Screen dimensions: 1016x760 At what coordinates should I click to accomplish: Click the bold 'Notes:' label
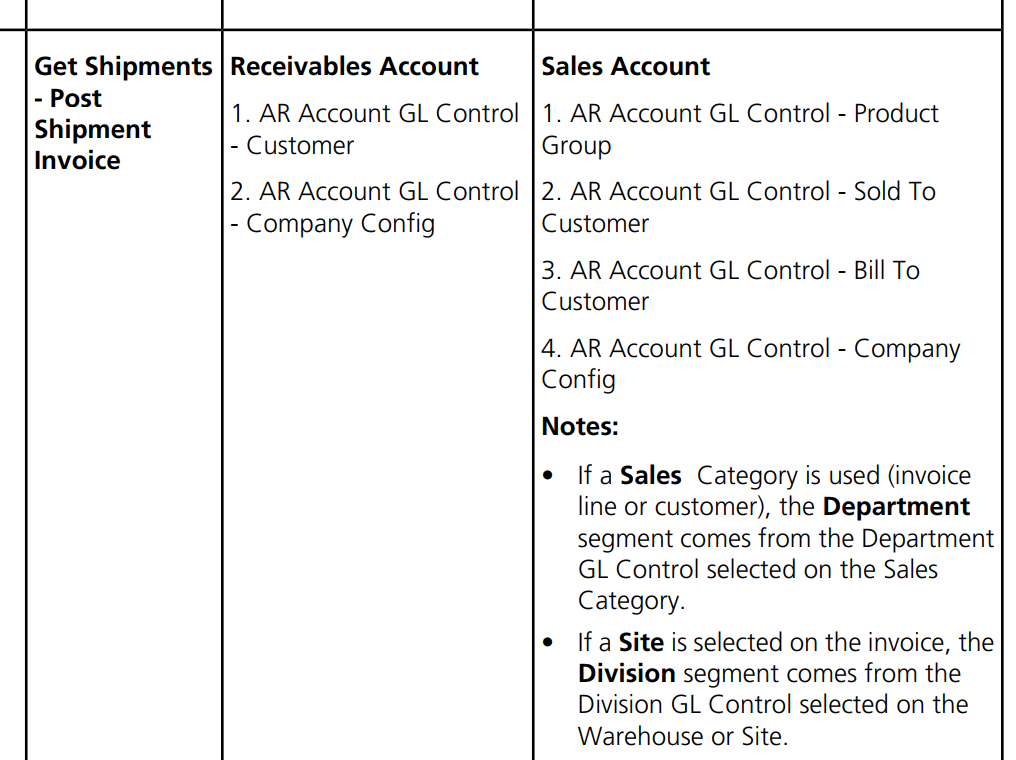pos(580,426)
